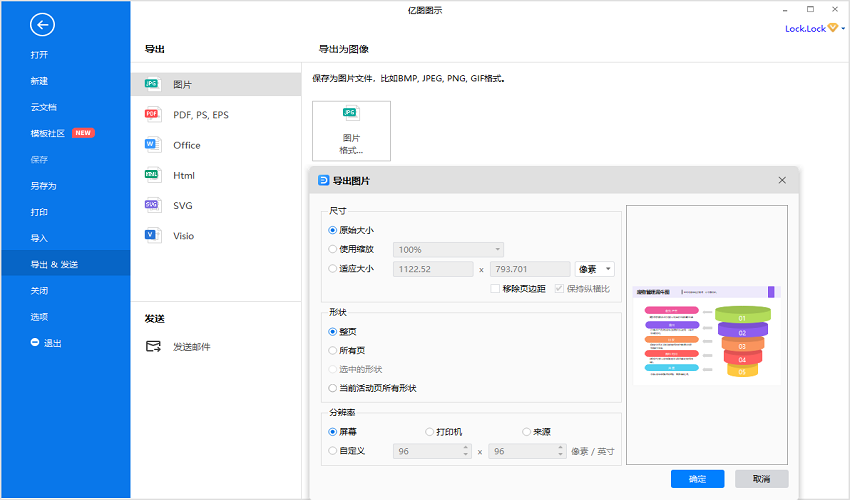The image size is (850, 500).
Task: Open the 图片格式 export tile
Action: pyautogui.click(x=351, y=130)
